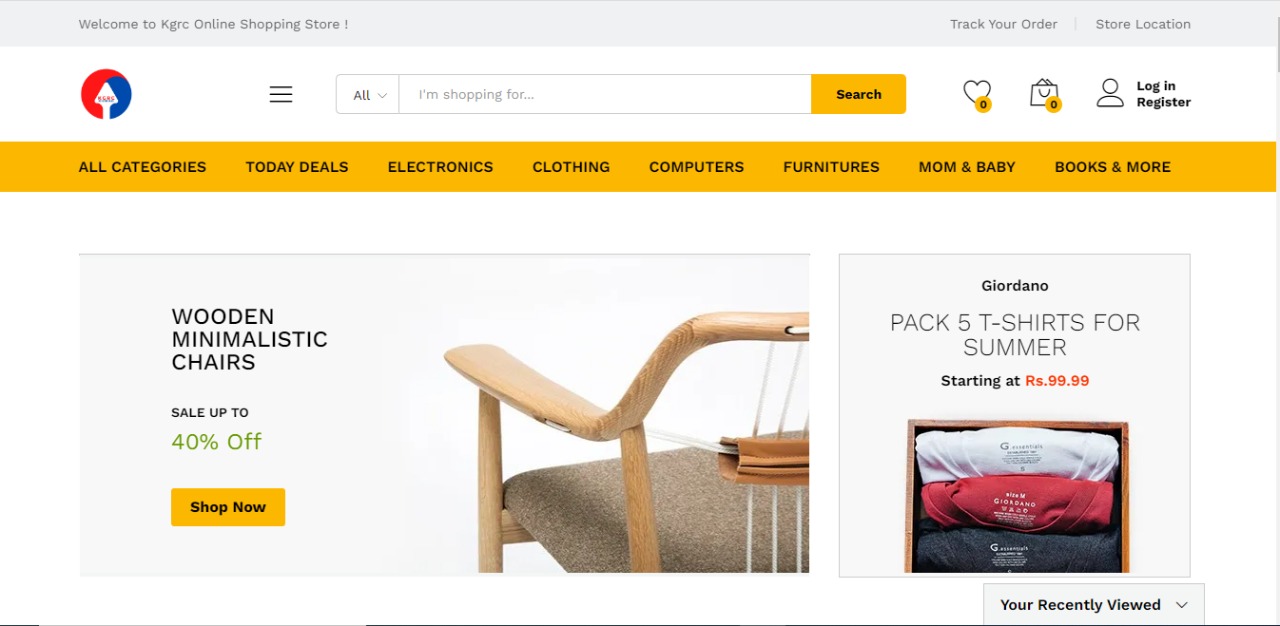This screenshot has width=1280, height=626.
Task: Open the hamburger menu icon
Action: [x=281, y=94]
